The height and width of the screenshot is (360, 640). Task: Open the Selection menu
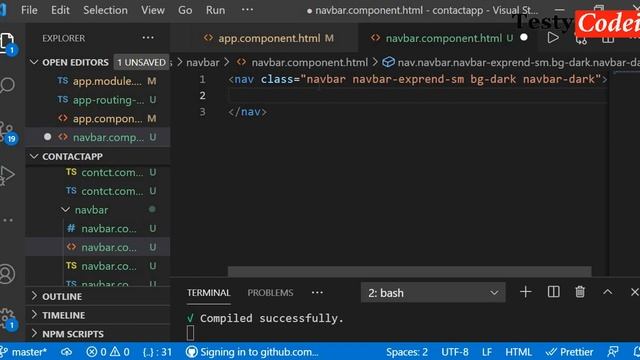point(105,10)
